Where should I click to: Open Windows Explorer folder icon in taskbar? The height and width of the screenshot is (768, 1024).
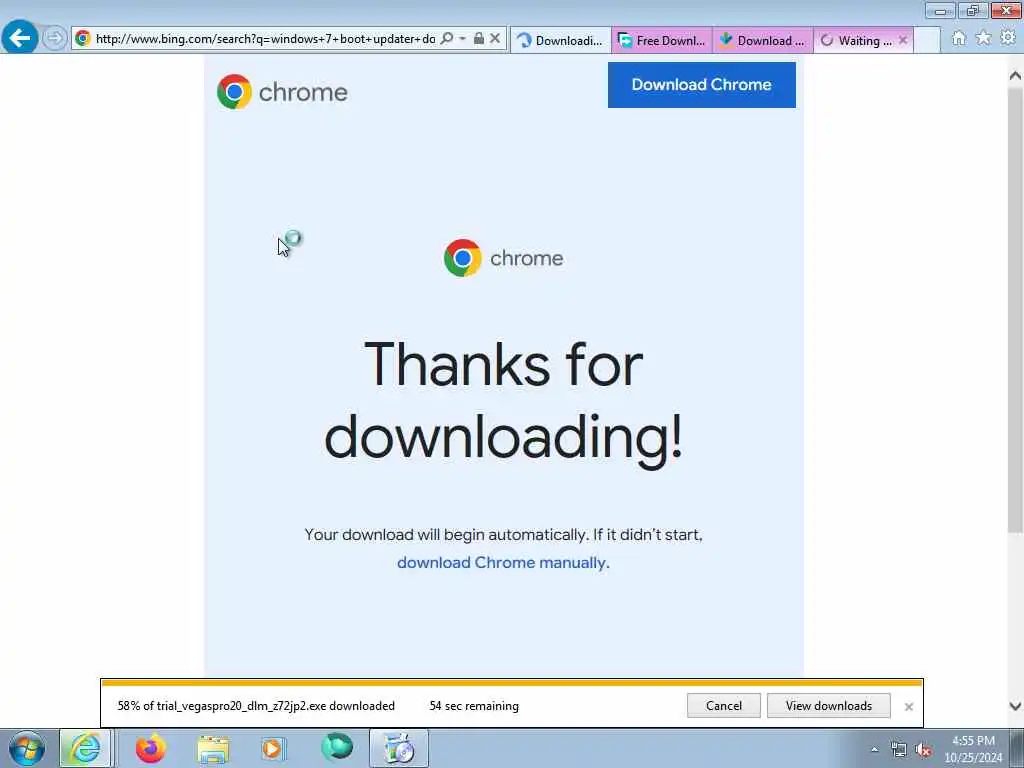(213, 749)
